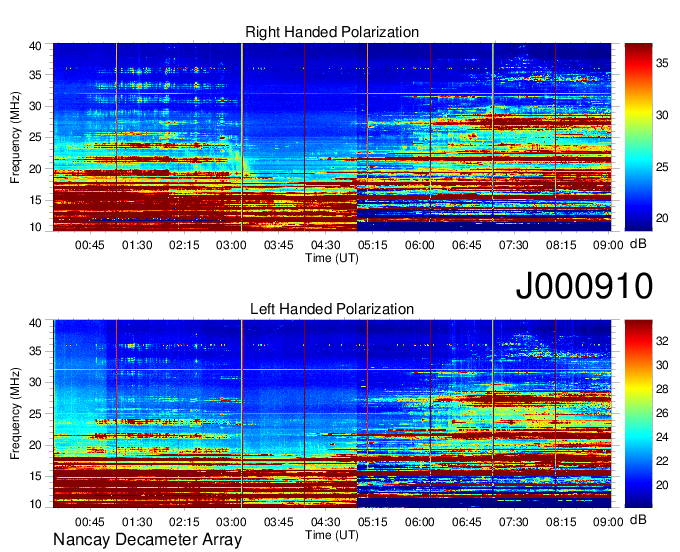Screen dimensions: 680x552
Task: Click the 10 MHz tick on upper frequency axis
Action: click(36, 227)
